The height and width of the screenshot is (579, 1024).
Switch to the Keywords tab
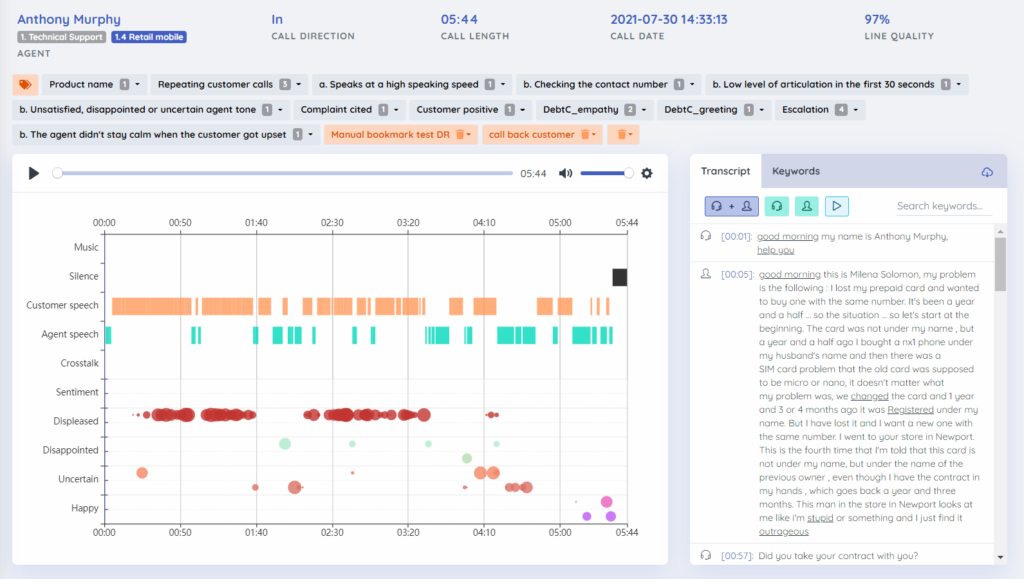click(x=796, y=171)
